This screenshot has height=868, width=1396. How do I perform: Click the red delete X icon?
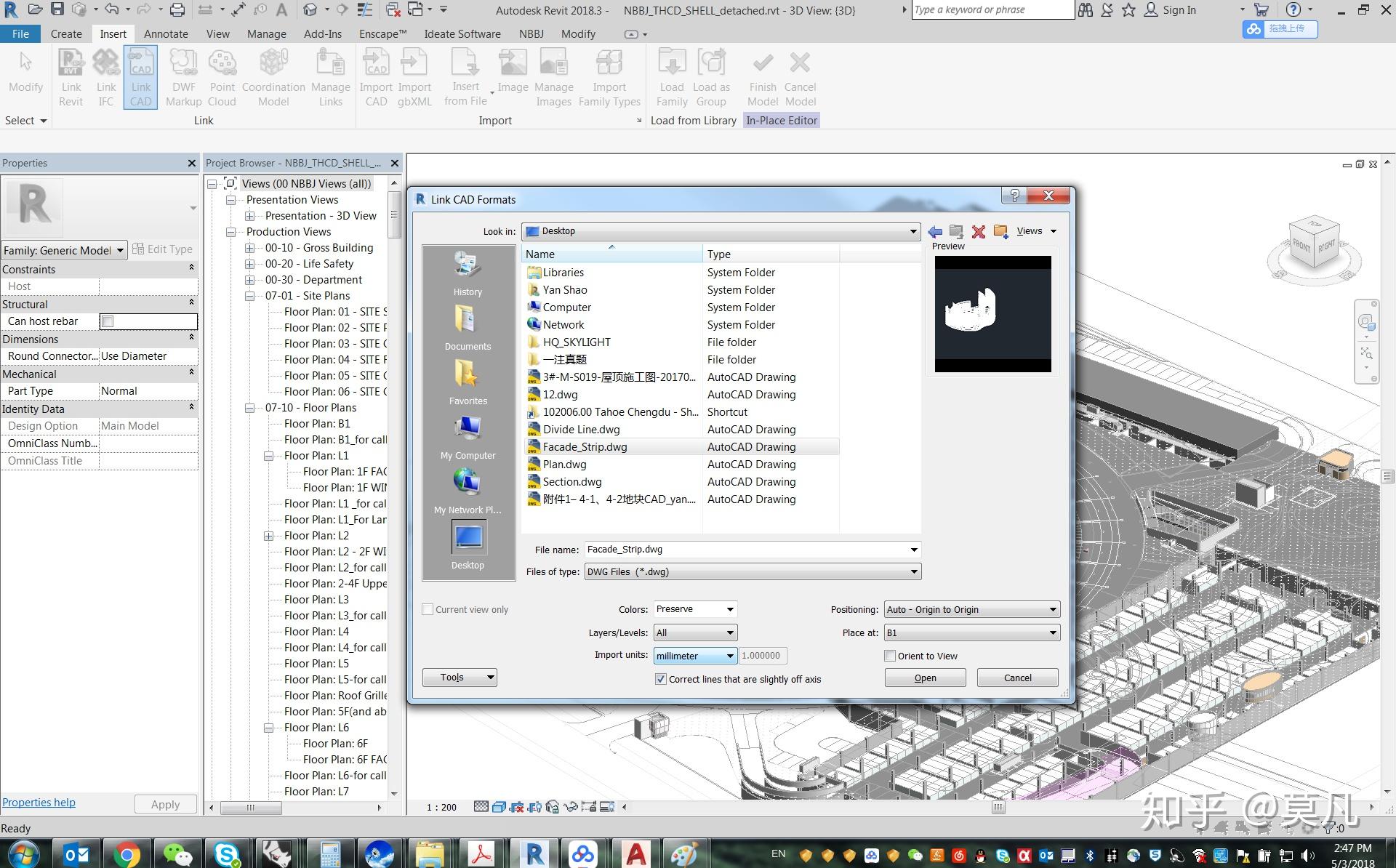pyautogui.click(x=979, y=232)
